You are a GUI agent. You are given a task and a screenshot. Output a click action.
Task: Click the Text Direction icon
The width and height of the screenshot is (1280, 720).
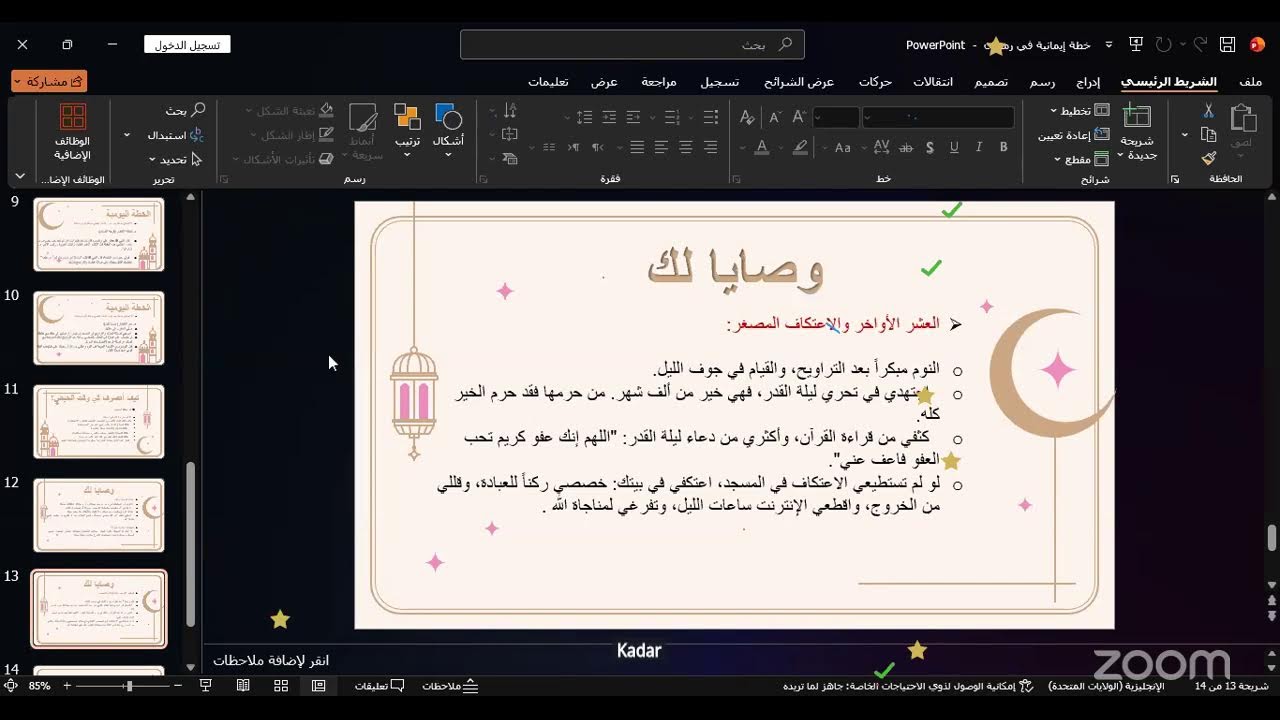point(510,111)
